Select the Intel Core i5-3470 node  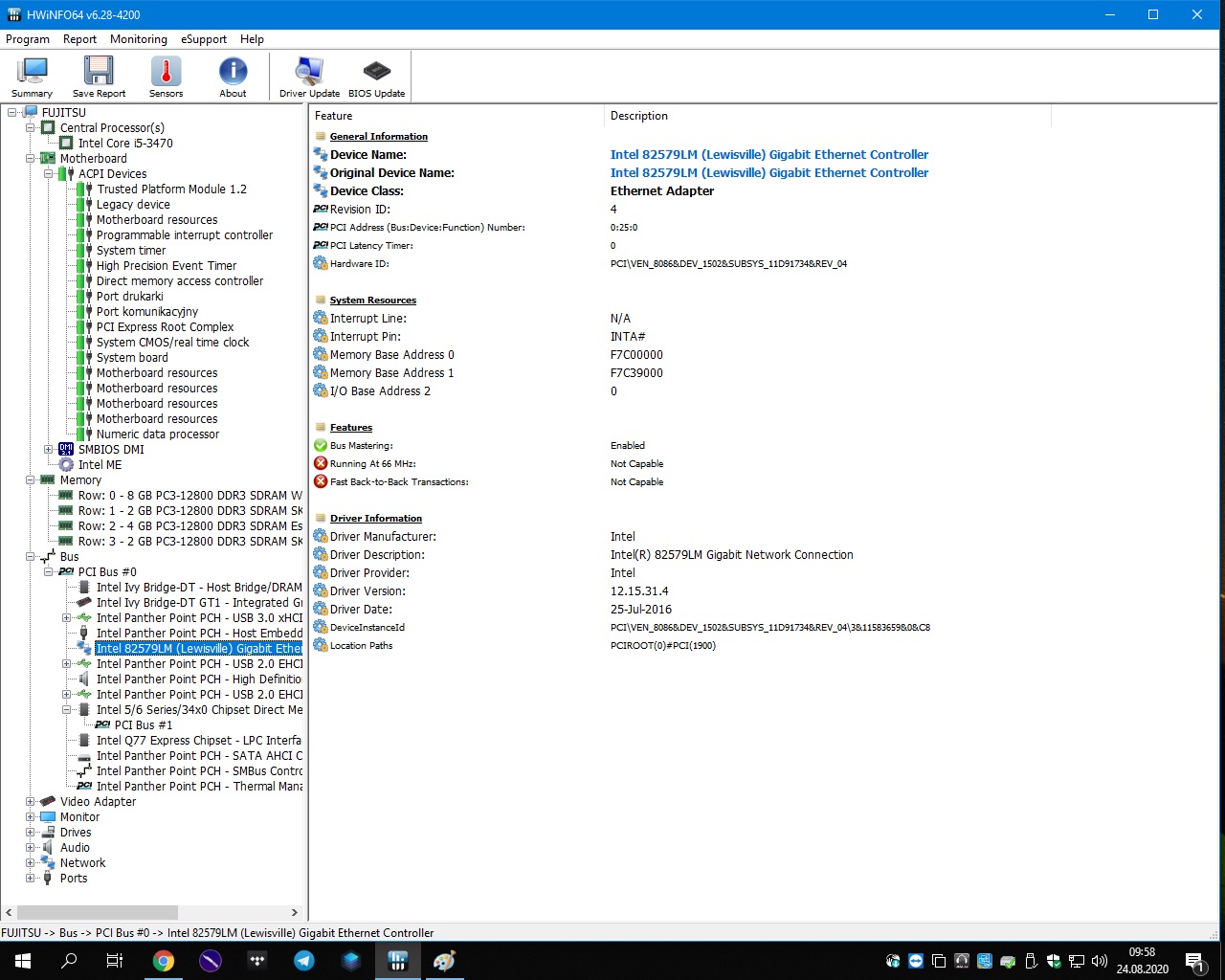[x=125, y=144]
